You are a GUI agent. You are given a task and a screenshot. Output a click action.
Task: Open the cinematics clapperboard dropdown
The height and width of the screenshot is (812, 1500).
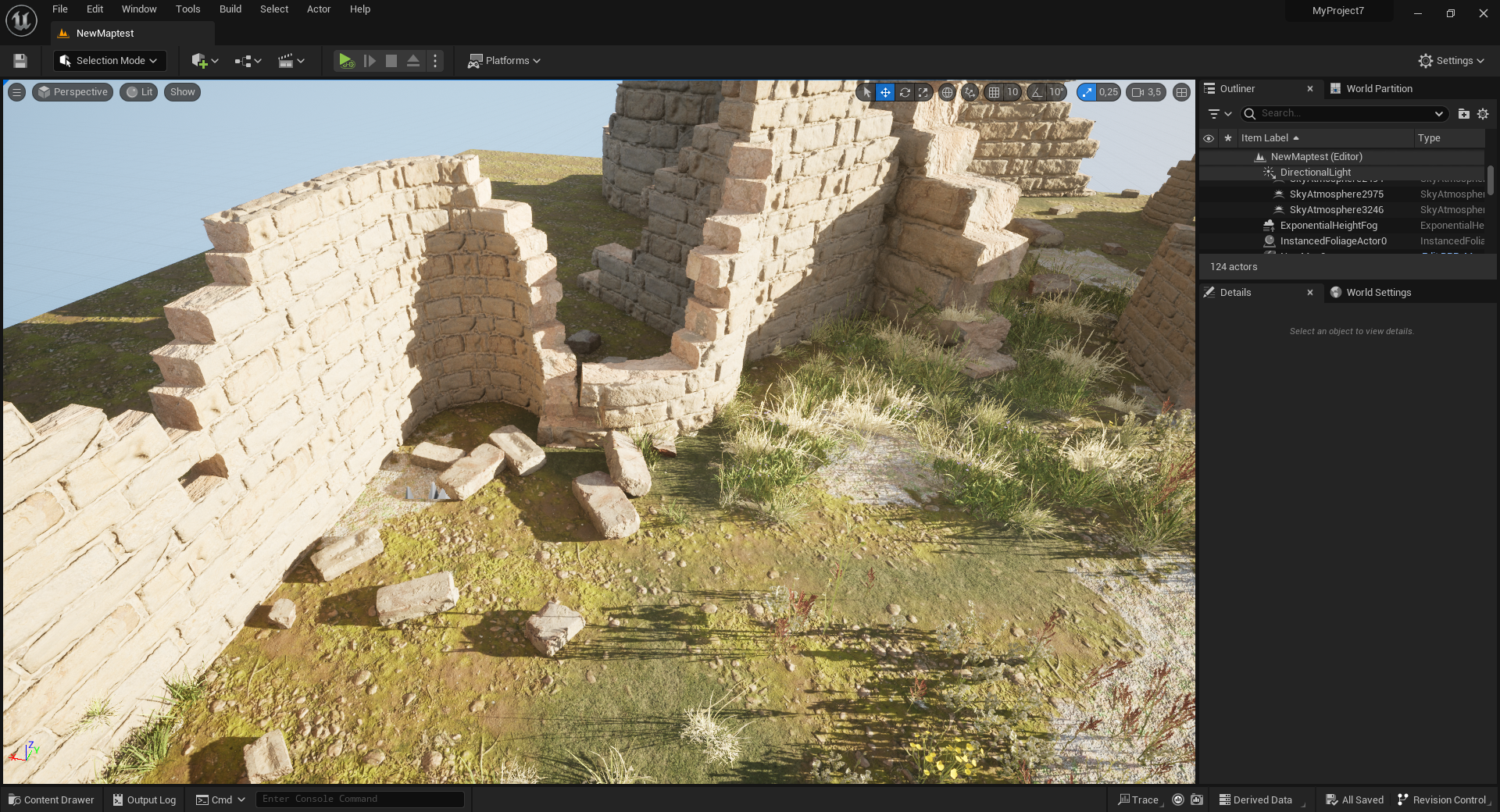point(291,61)
